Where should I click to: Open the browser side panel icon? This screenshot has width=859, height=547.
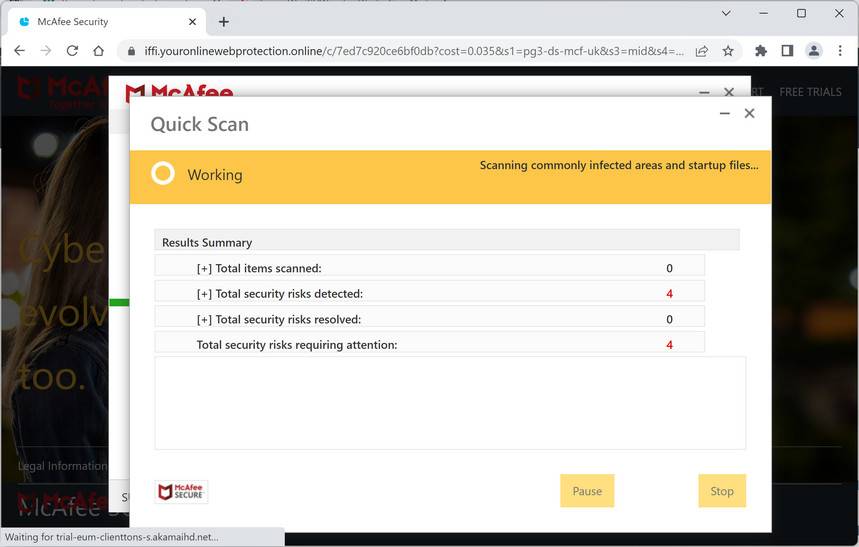coord(787,51)
